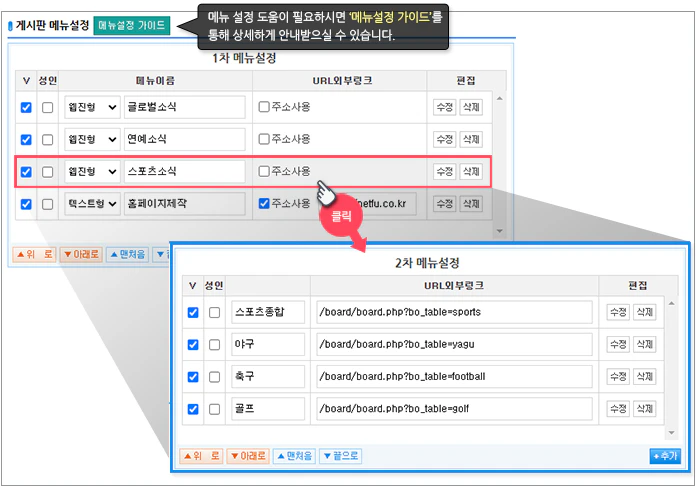Click the 스포츠소식 menu name field
Screen dimensions: 696x486
[x=185, y=171]
